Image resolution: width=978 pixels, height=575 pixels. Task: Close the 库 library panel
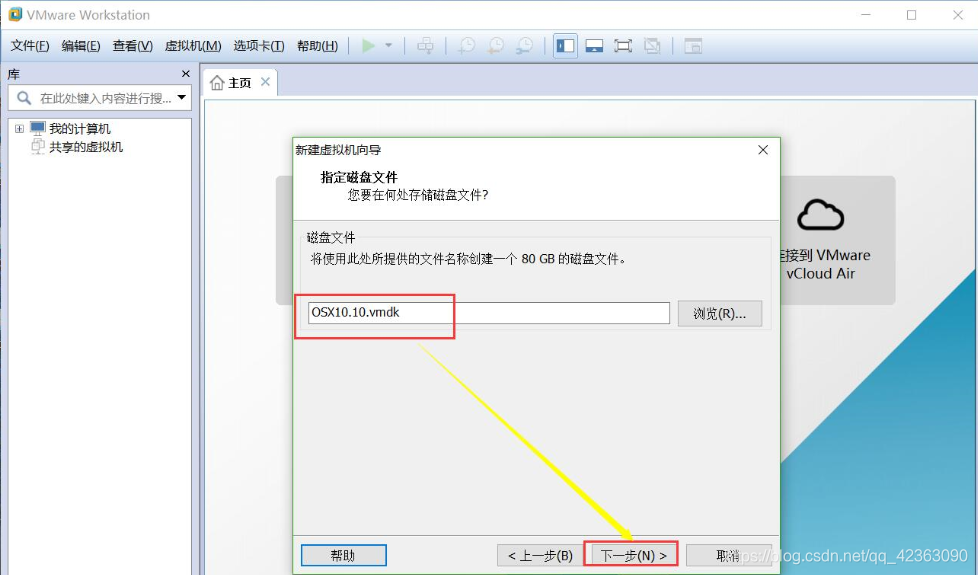click(185, 74)
